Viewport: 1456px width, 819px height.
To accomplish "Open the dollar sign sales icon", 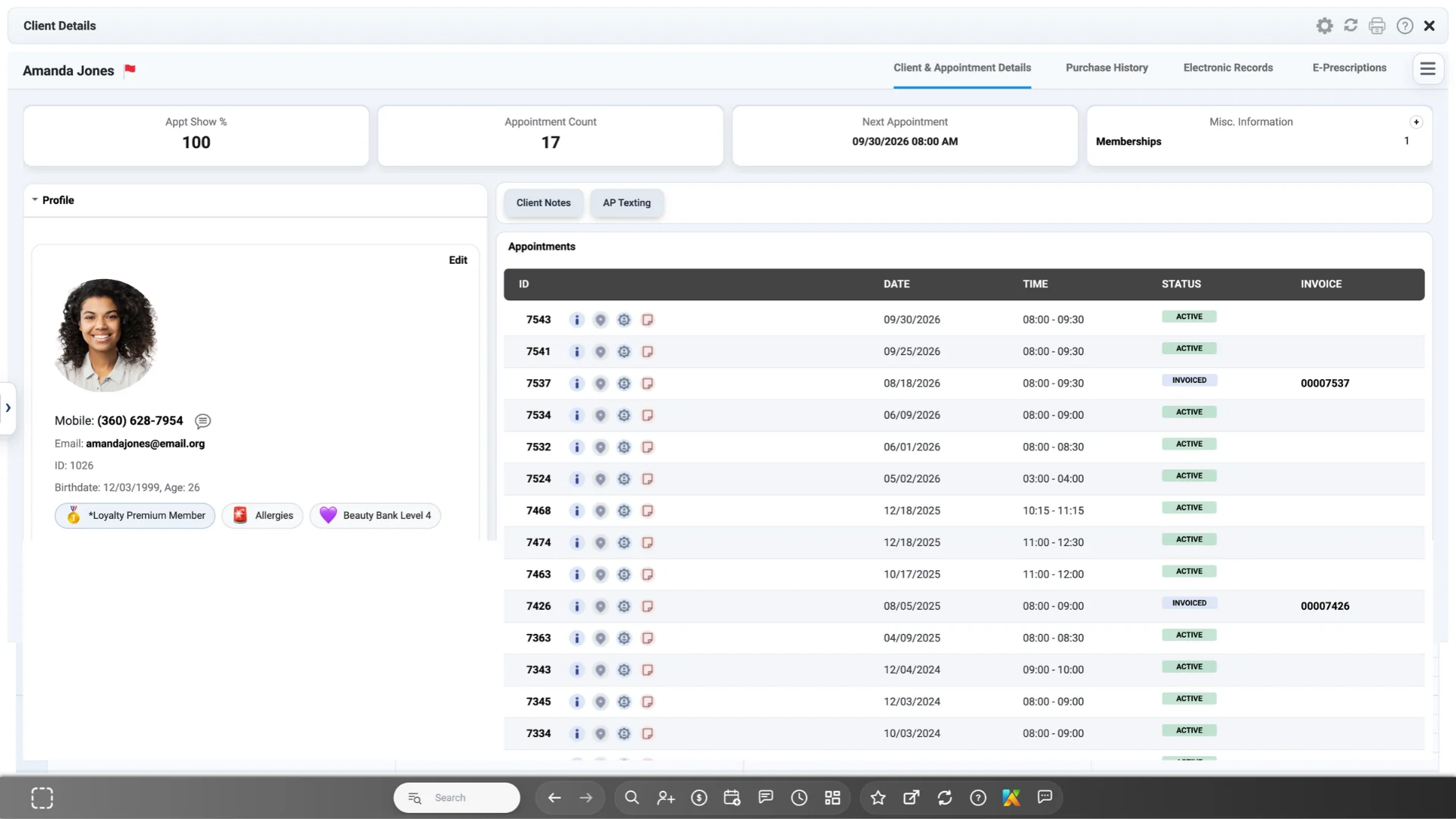I will (699, 798).
